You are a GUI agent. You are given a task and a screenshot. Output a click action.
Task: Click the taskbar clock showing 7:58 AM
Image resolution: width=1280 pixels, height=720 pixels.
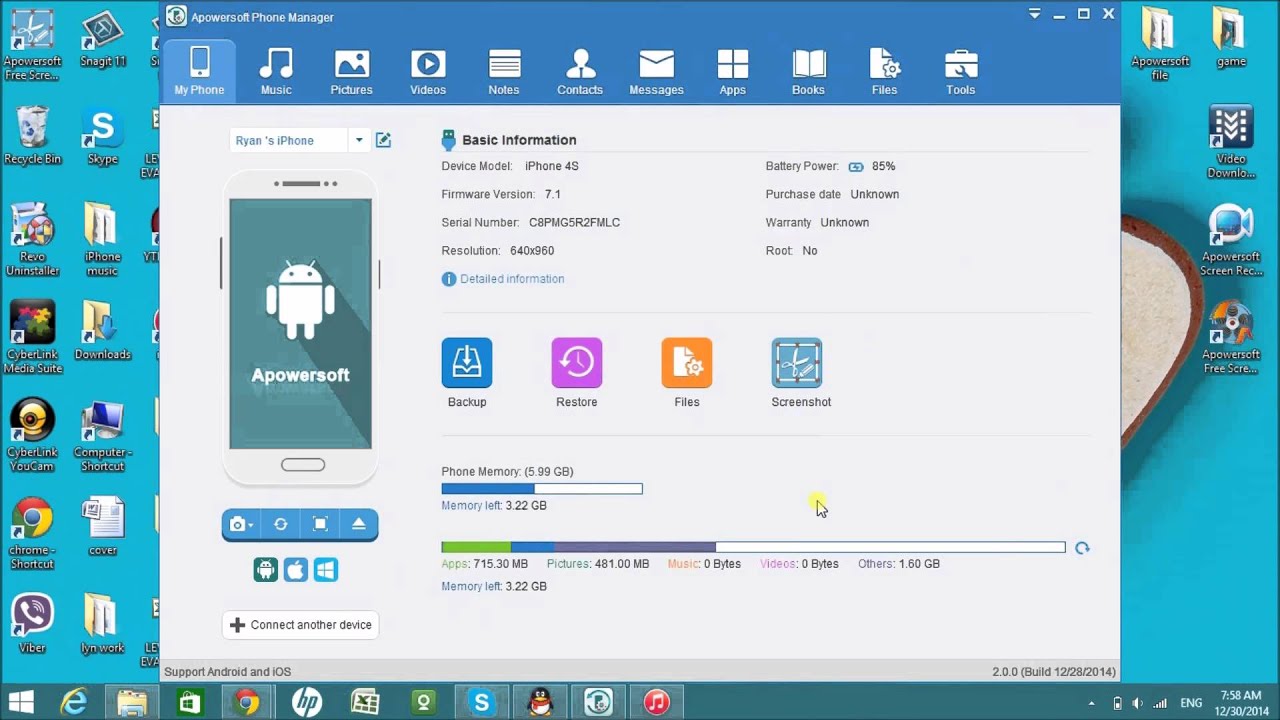coord(1242,702)
